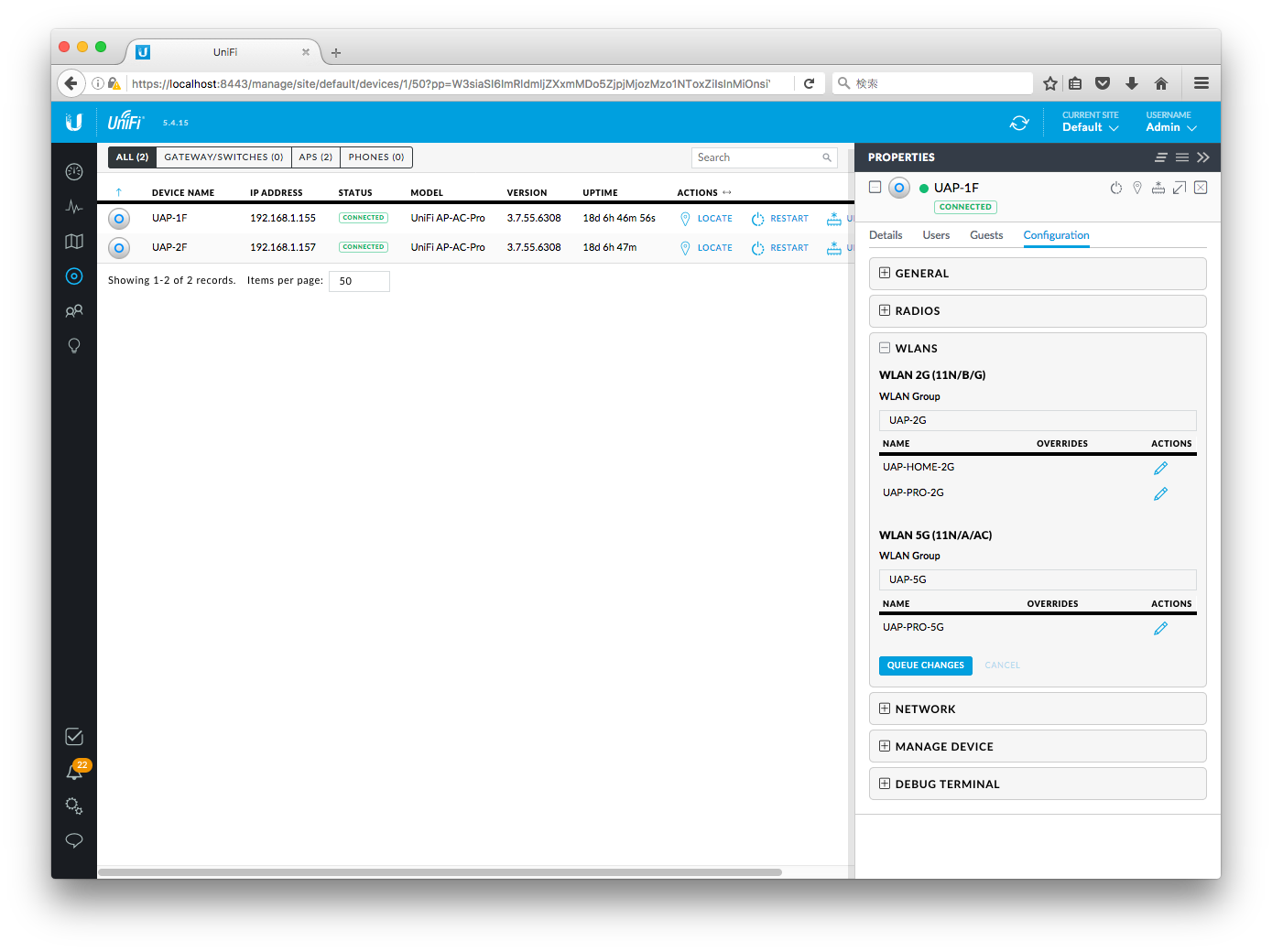Click the UAP-1F row device icon
This screenshot has height=952, width=1272.
(119, 219)
